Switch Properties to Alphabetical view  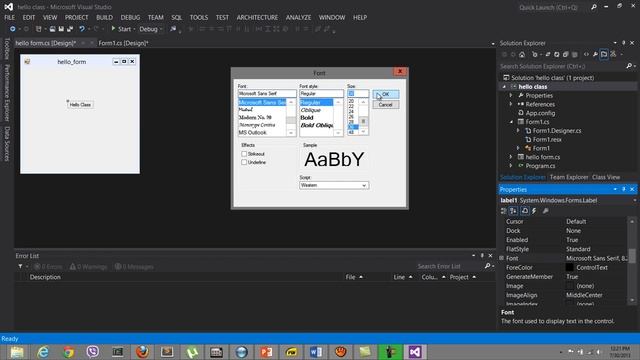point(513,211)
